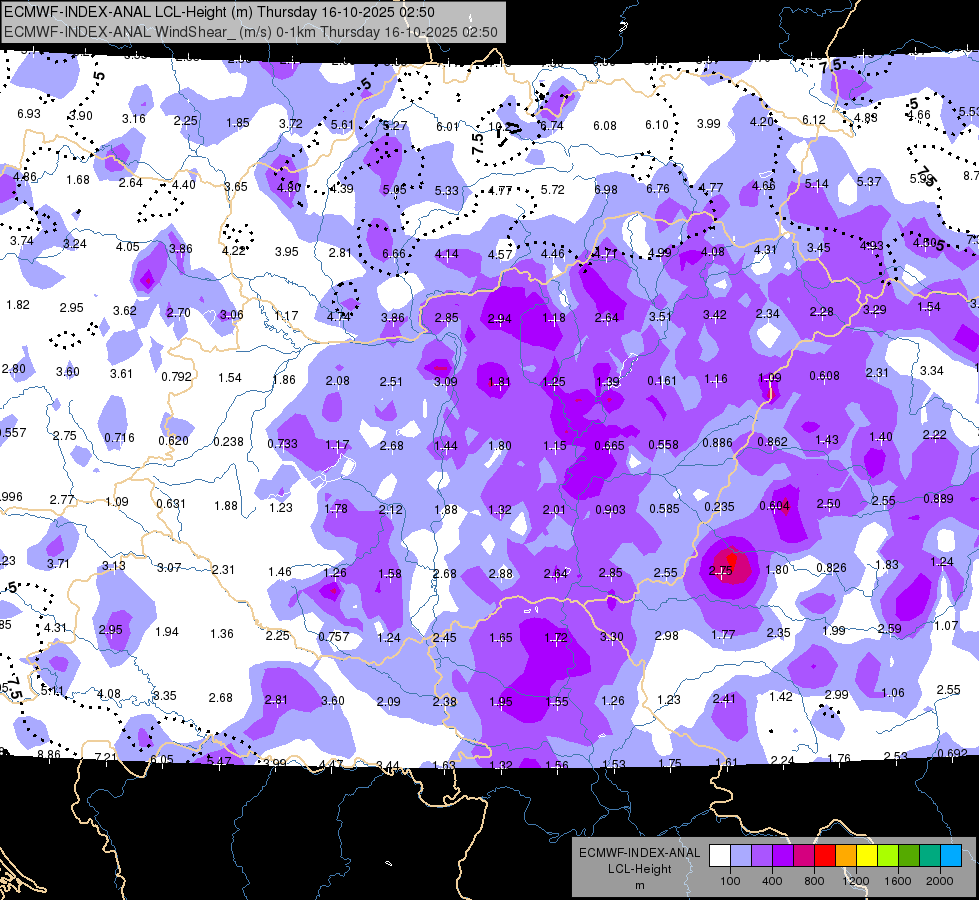The height and width of the screenshot is (900, 979).
Task: Click the wind shear value 4.22
Action: (234, 250)
